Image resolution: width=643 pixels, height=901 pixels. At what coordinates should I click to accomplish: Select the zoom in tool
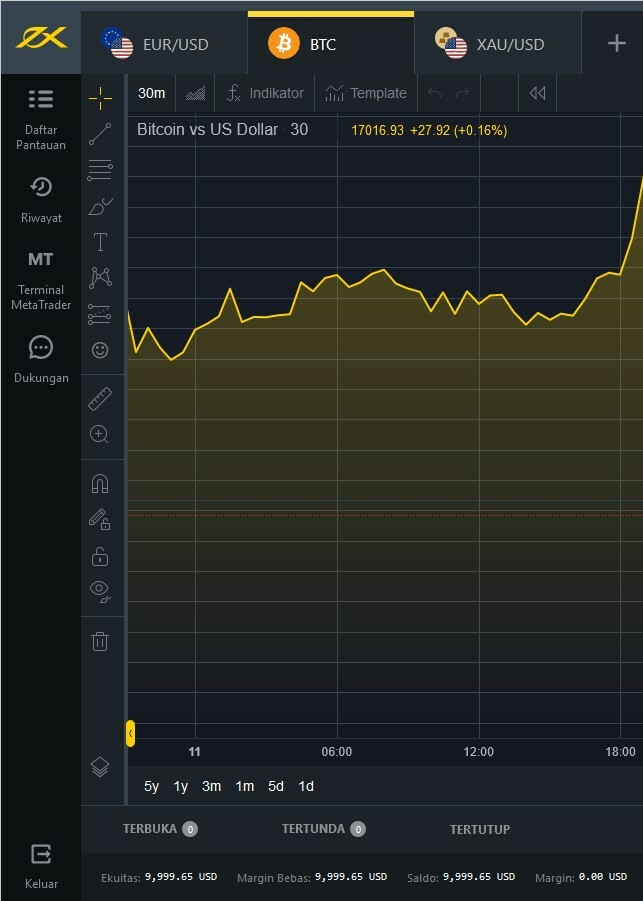click(x=99, y=434)
